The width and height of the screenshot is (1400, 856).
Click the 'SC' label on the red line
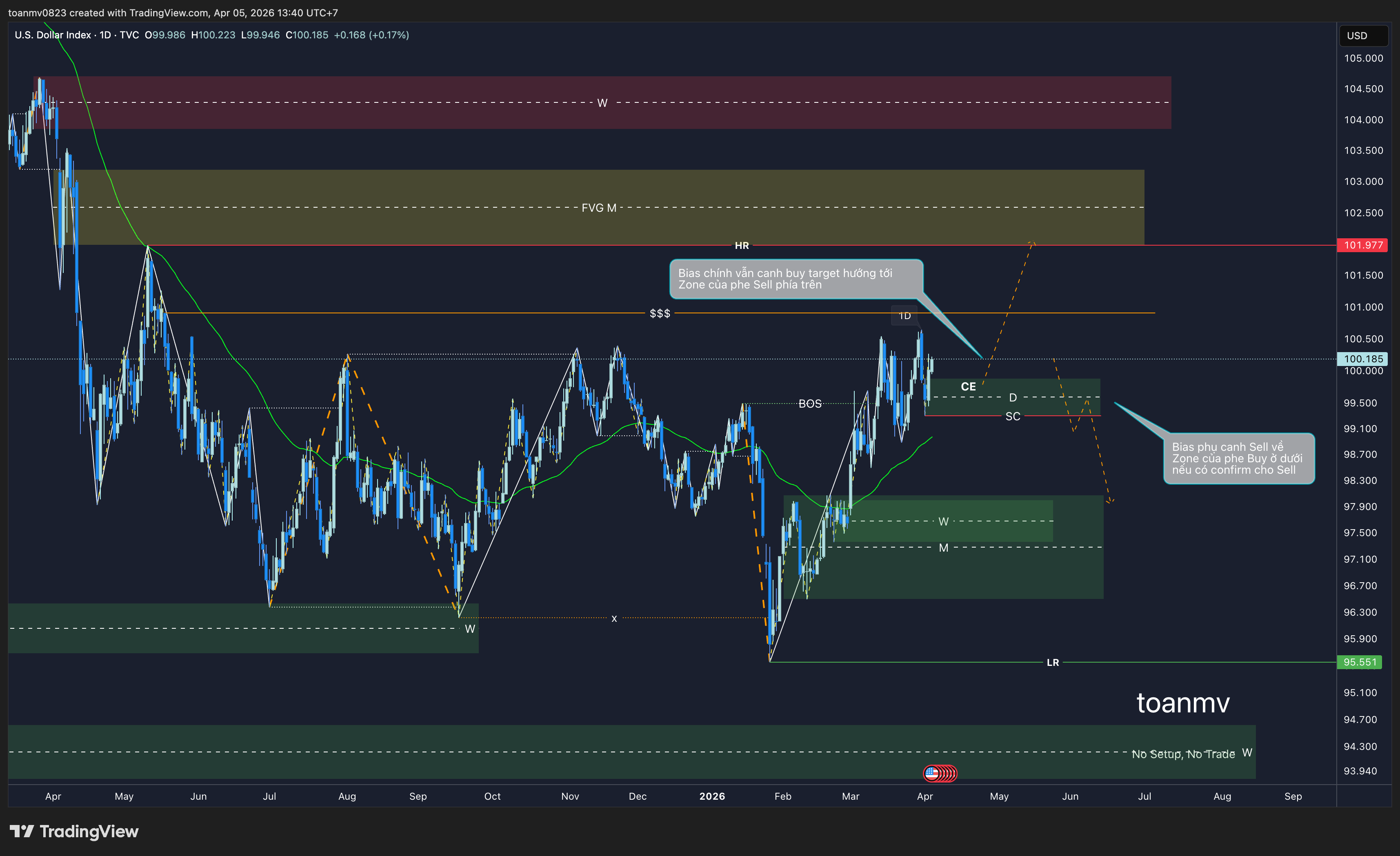[x=1013, y=416]
